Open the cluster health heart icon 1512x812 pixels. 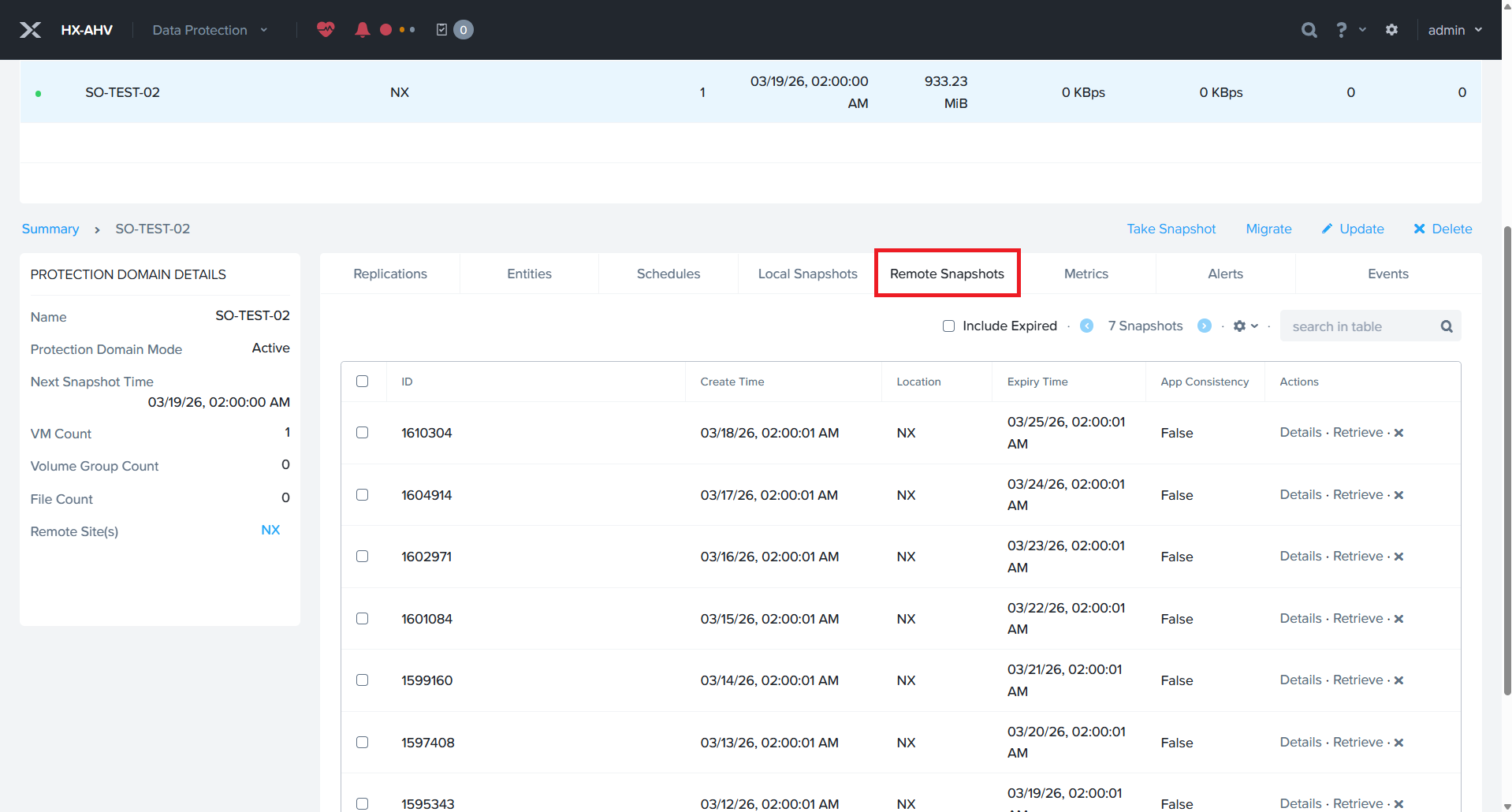click(326, 30)
